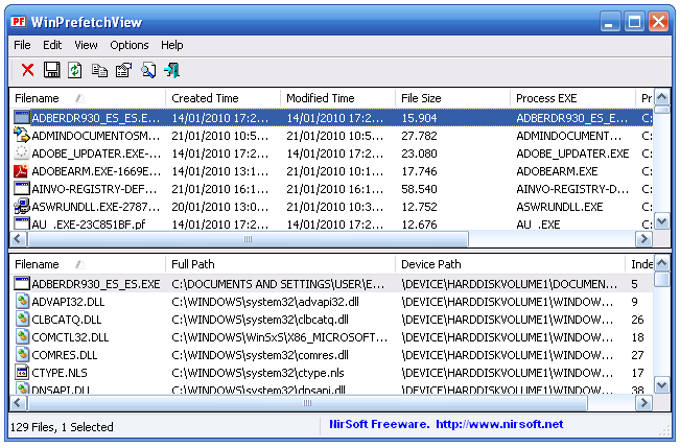Click the exit door toolbar icon

tap(172, 70)
